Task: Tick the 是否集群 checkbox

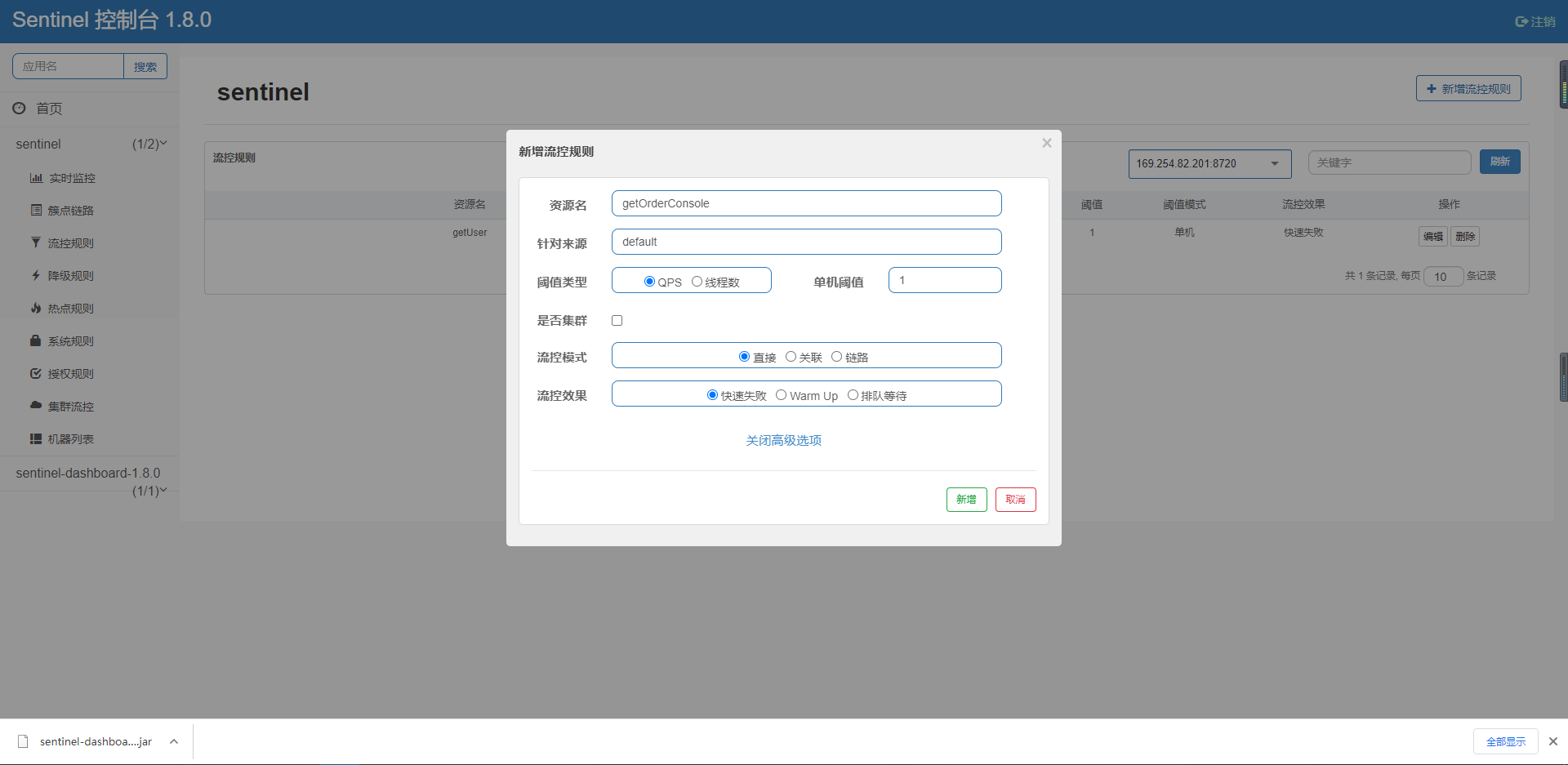Action: click(617, 320)
